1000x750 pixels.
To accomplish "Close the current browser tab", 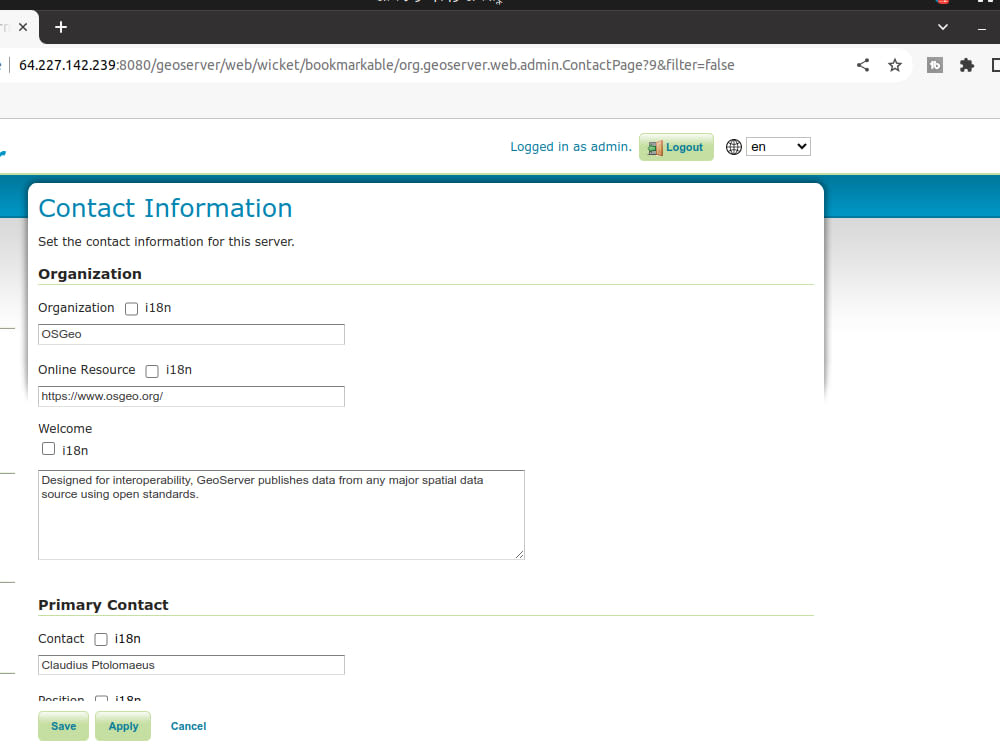I will tap(23, 27).
